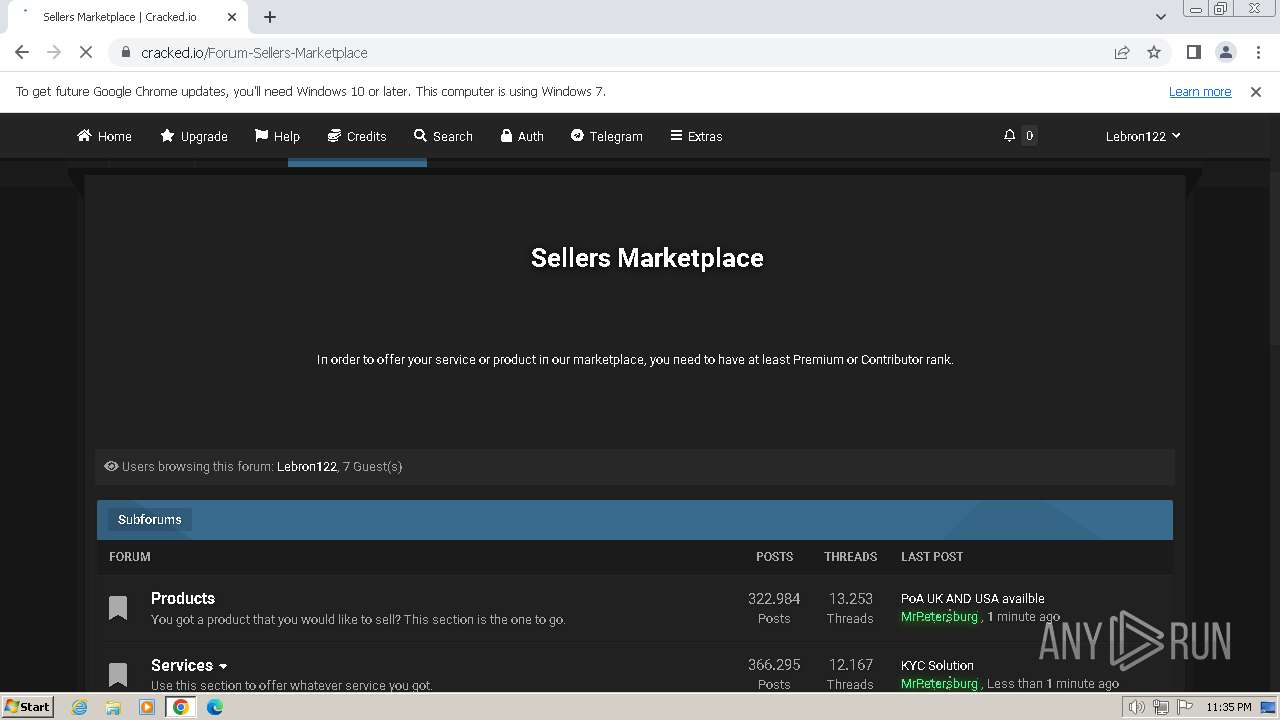Screen dimensions: 1280x720
Task: Click the 13.253 threads count
Action: [850, 598]
